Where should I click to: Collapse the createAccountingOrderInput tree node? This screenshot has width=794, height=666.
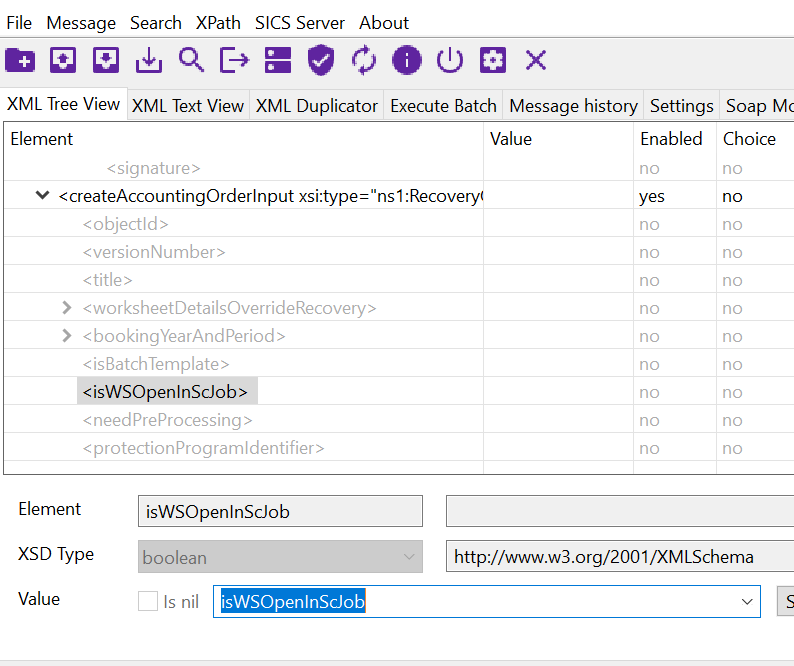pos(42,196)
